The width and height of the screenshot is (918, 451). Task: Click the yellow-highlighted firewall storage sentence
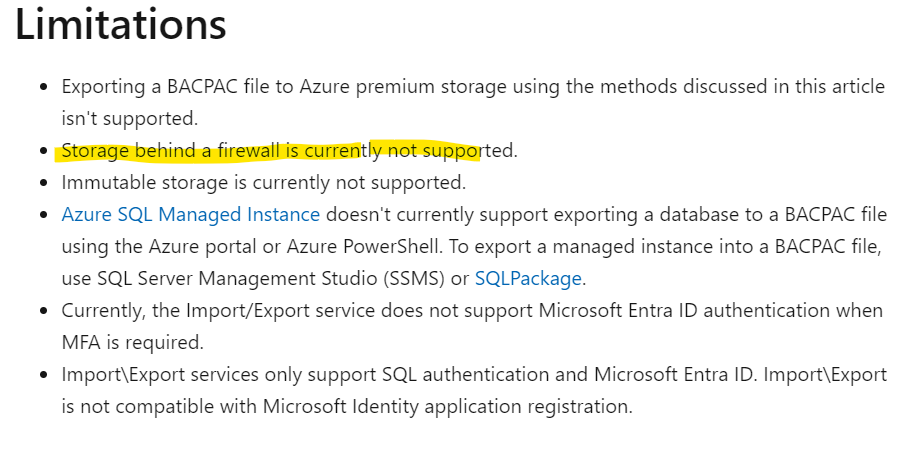[288, 151]
